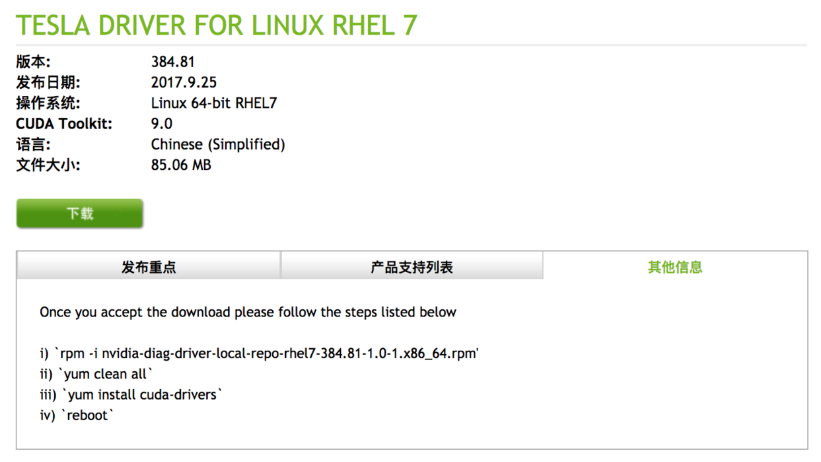Click the 发布日期 label
821x462 pixels.
(48, 82)
